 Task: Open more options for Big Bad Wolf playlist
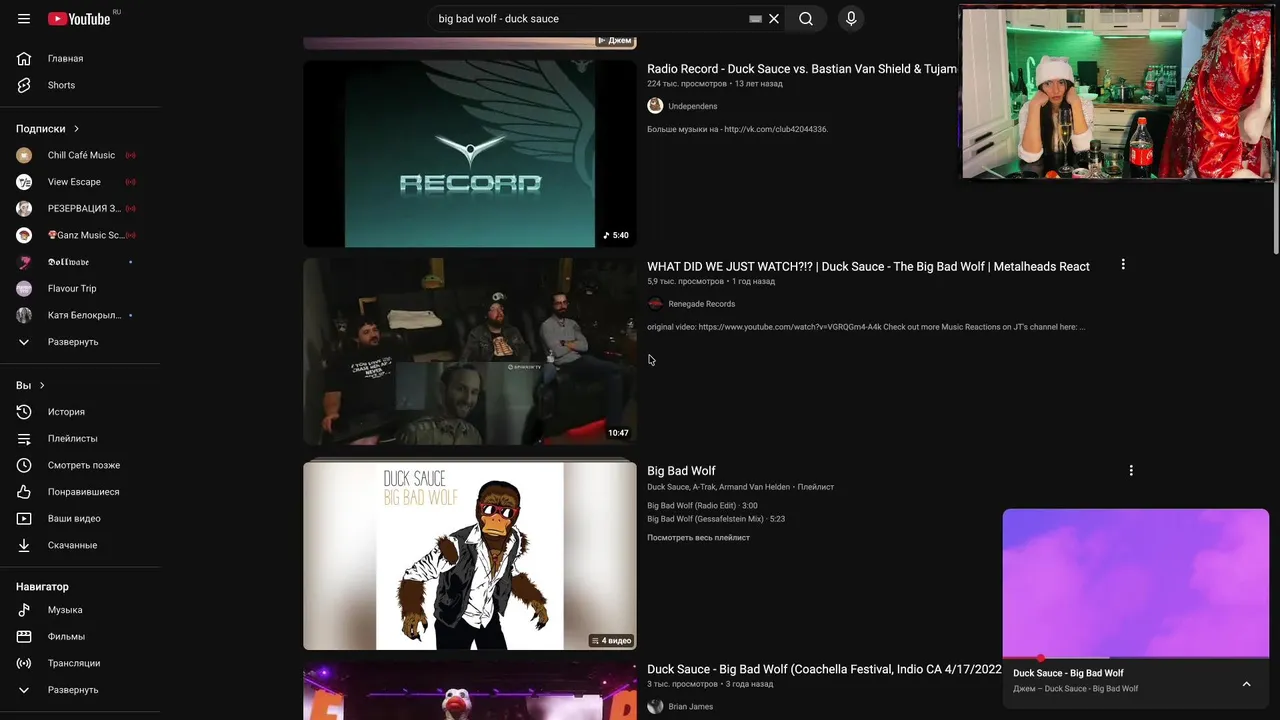[1131, 470]
